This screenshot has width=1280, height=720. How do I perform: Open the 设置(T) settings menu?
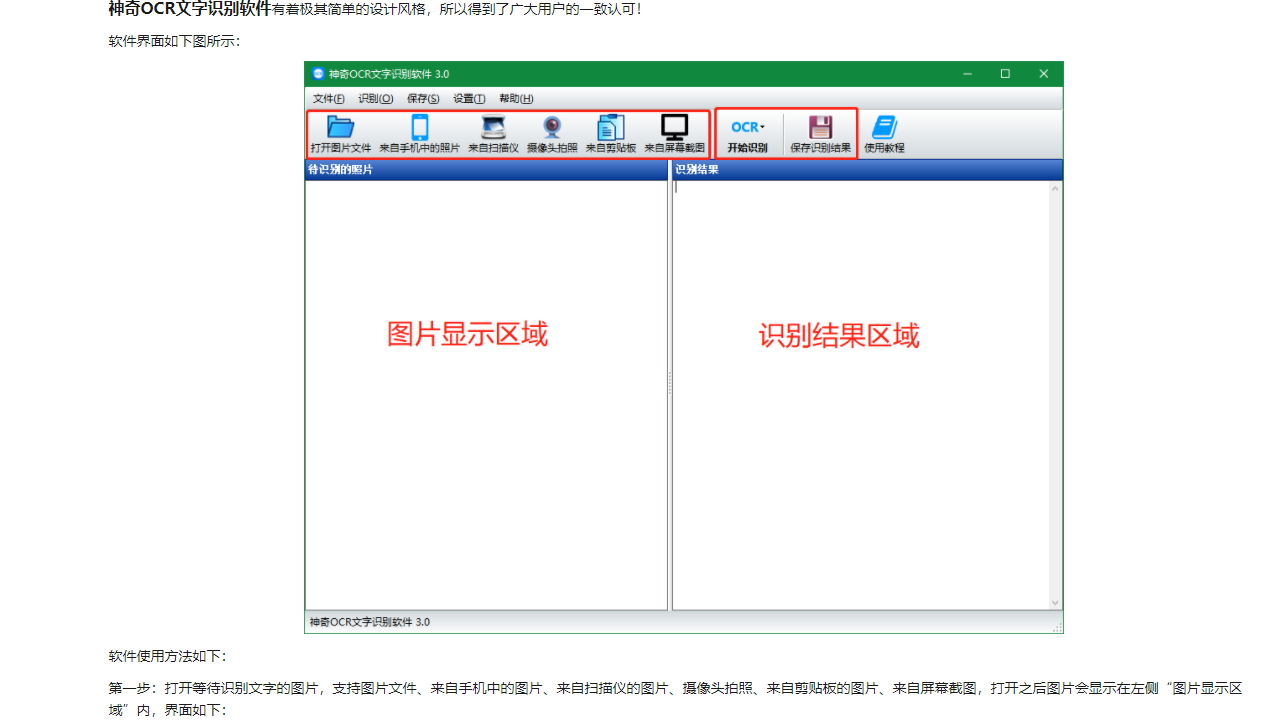coord(469,98)
